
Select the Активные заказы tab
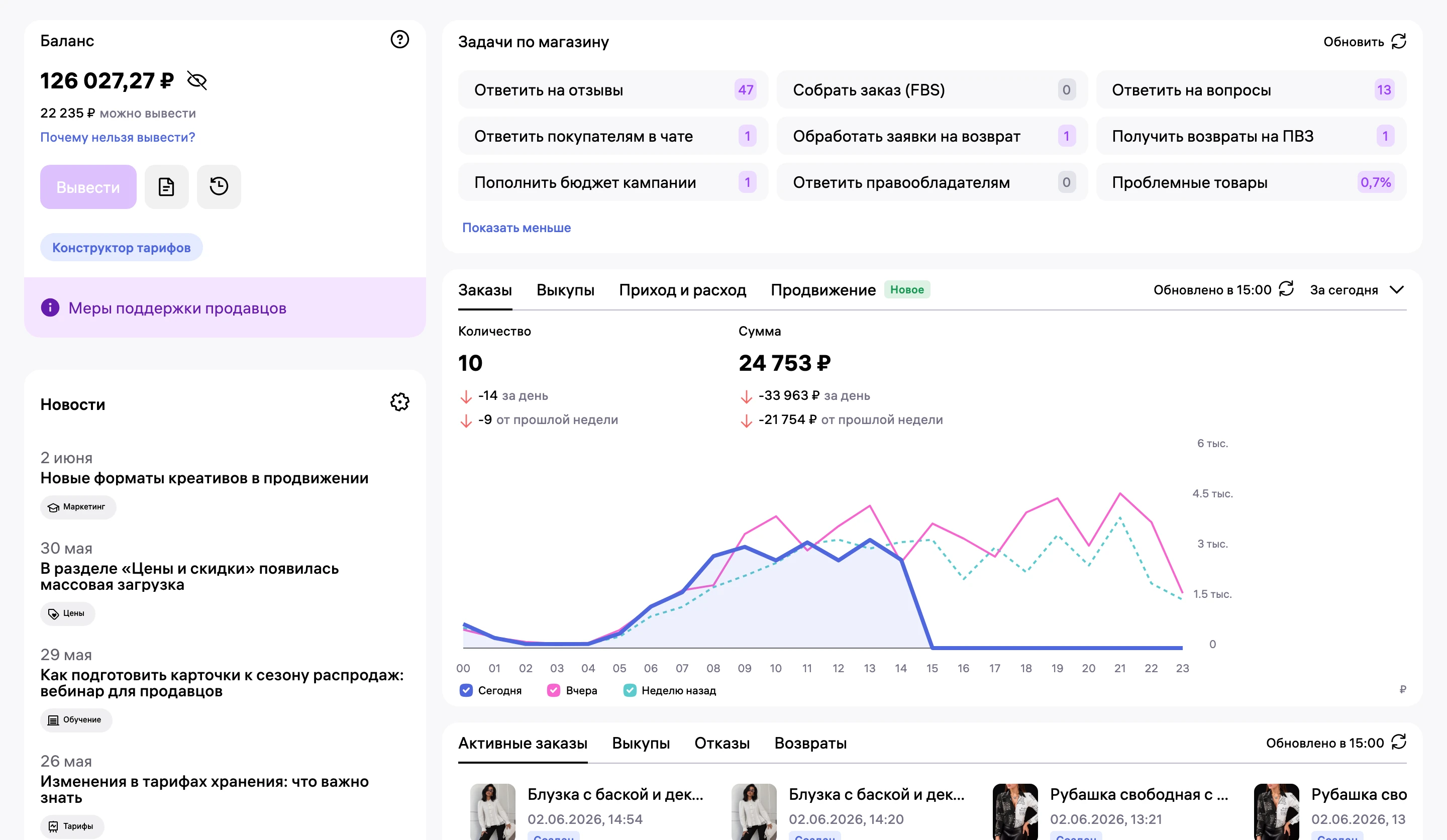(523, 743)
